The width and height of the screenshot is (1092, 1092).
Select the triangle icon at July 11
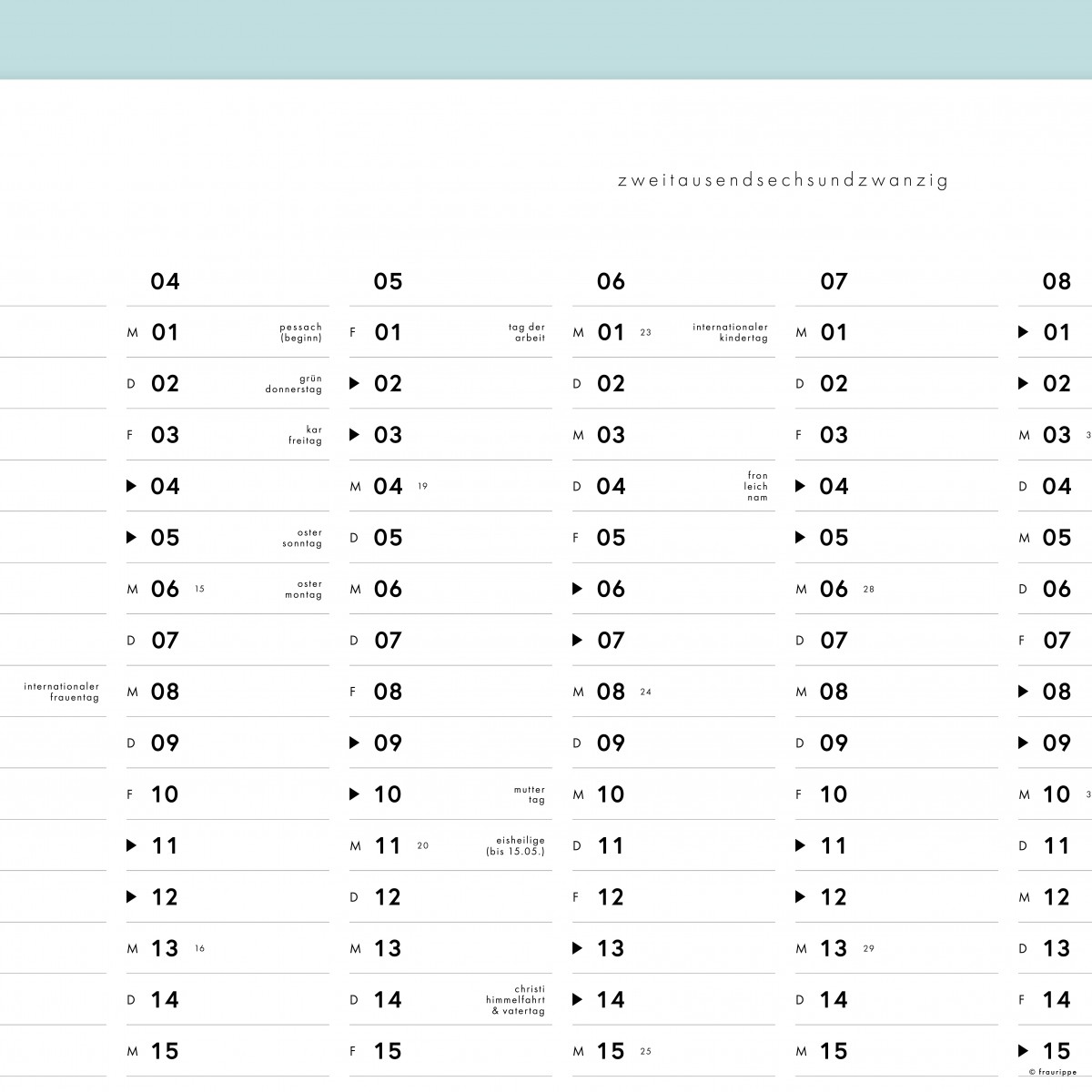(800, 845)
